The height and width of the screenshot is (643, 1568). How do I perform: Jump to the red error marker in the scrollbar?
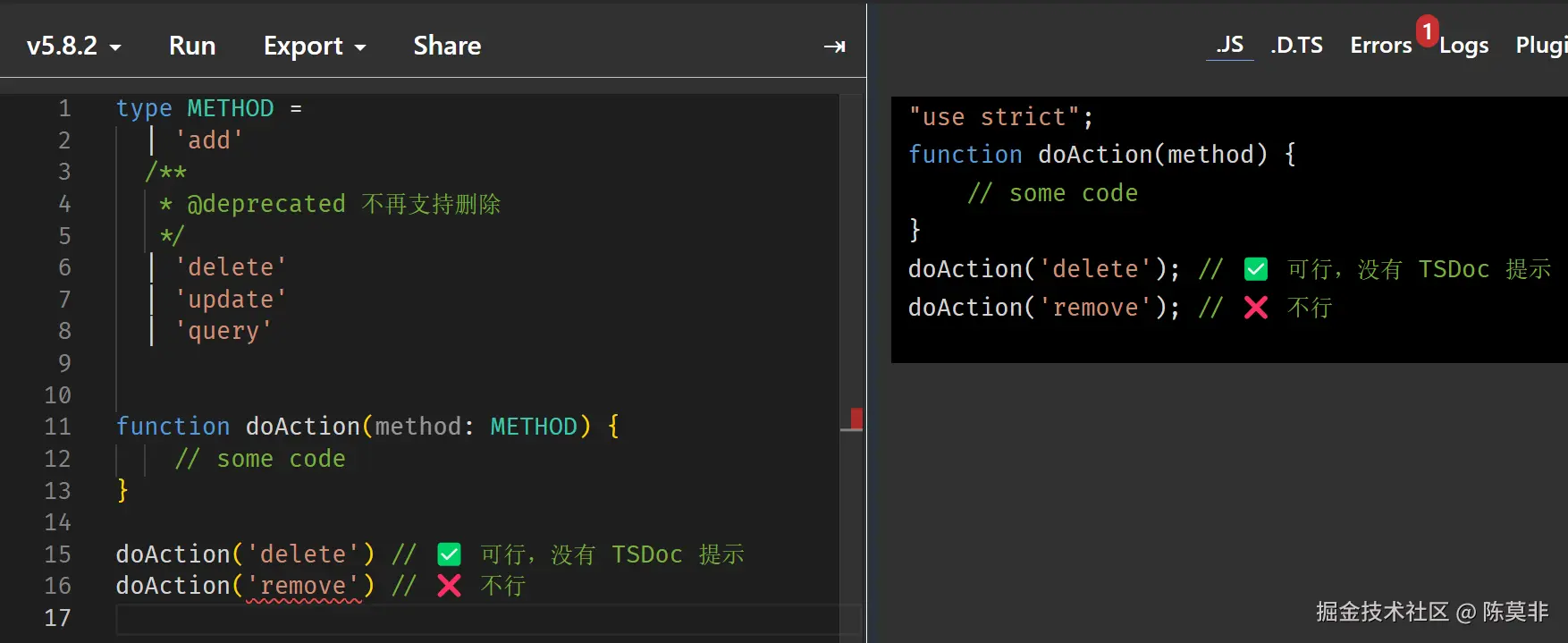pos(856,418)
